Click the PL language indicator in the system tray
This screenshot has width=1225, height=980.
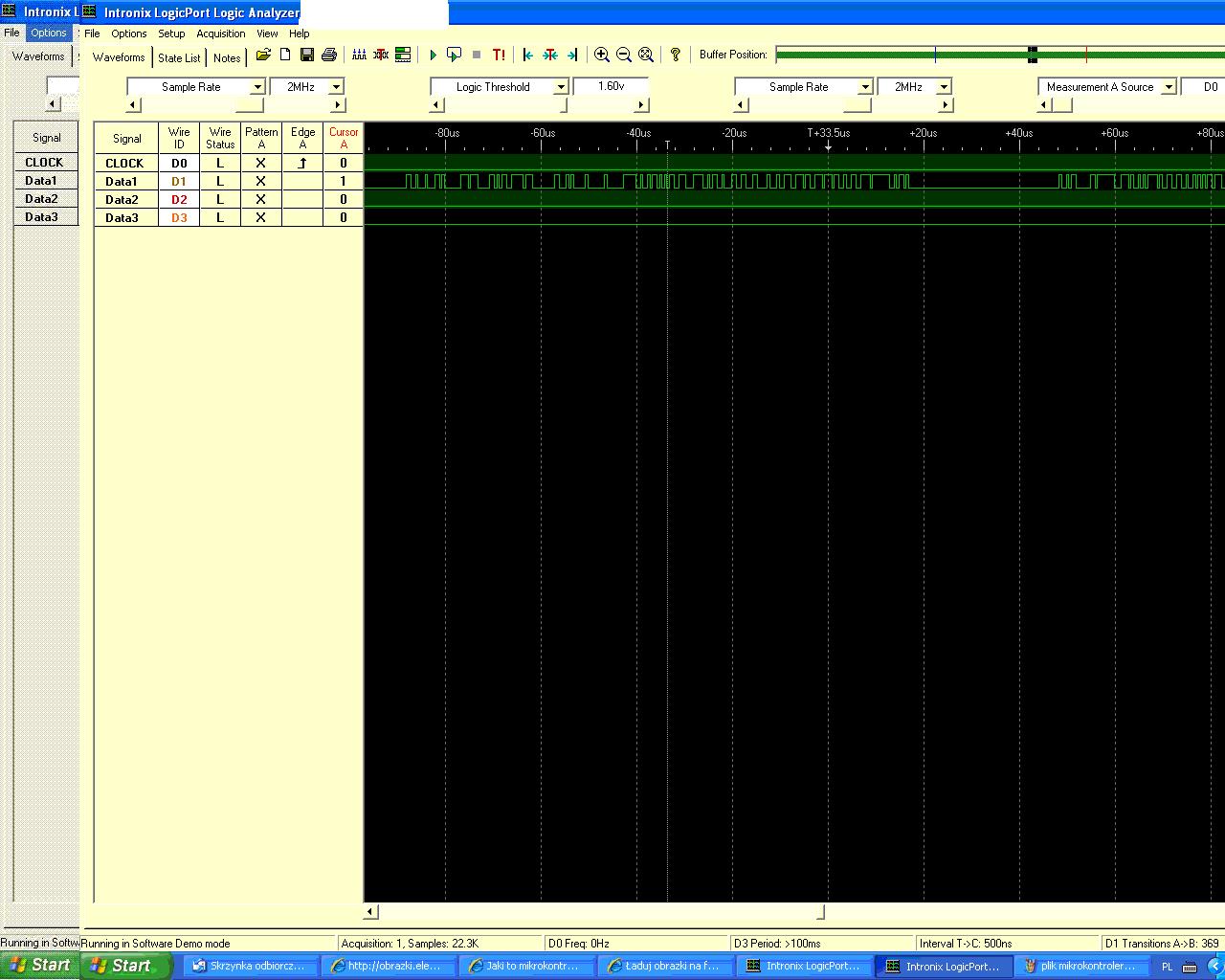coord(1167,968)
